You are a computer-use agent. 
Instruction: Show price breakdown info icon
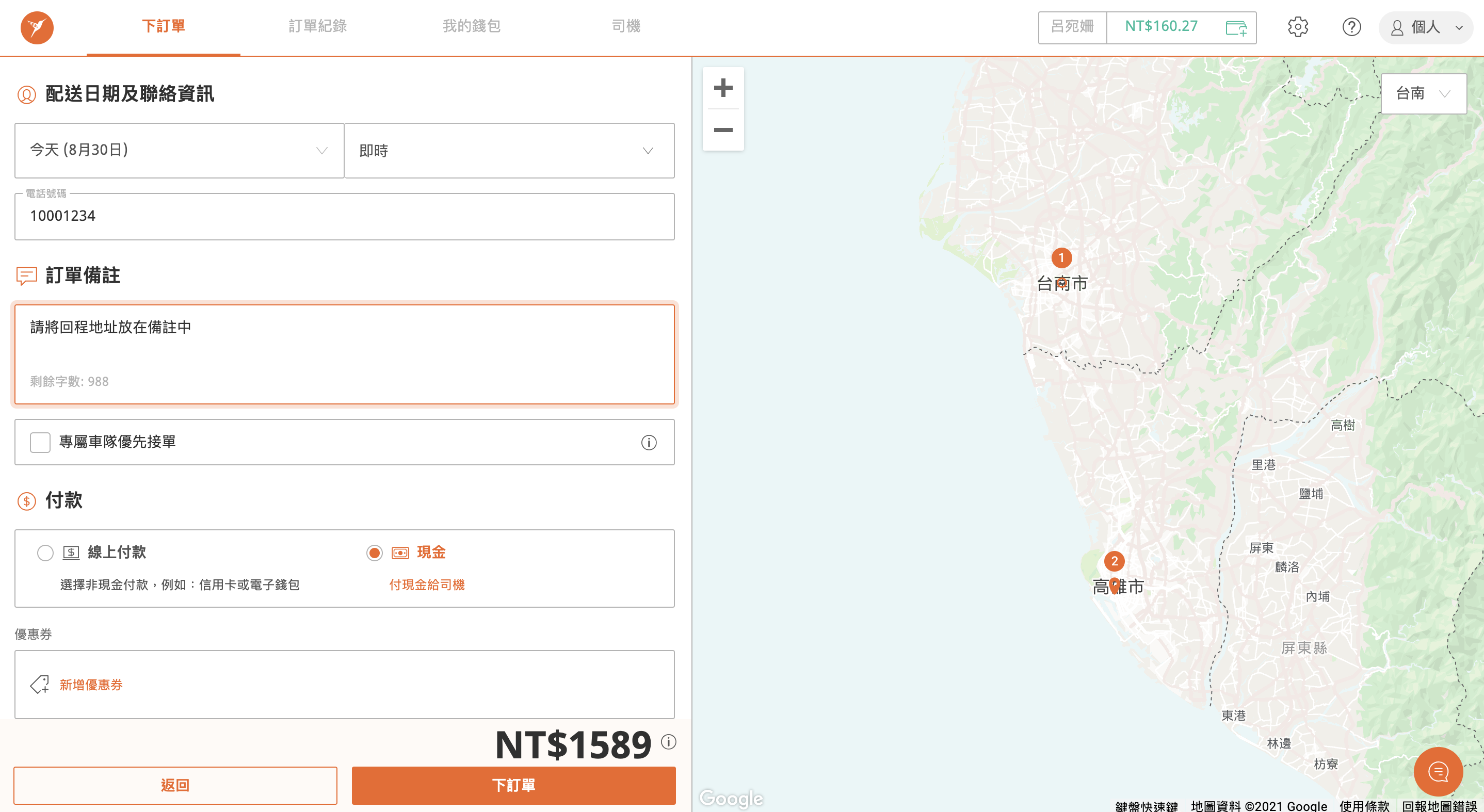[668, 742]
